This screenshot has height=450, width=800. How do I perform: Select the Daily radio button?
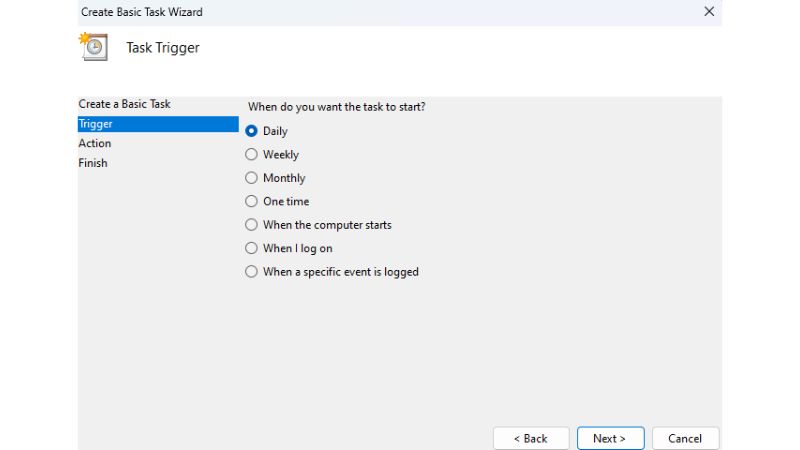click(x=252, y=131)
